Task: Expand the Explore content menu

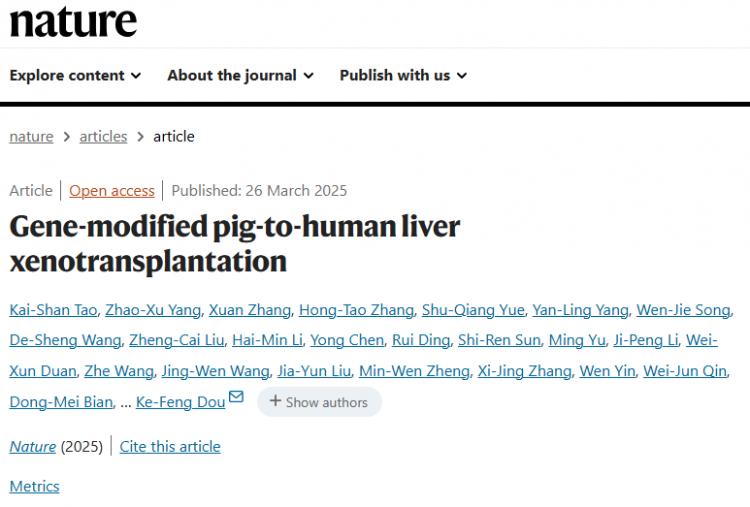Action: [75, 76]
